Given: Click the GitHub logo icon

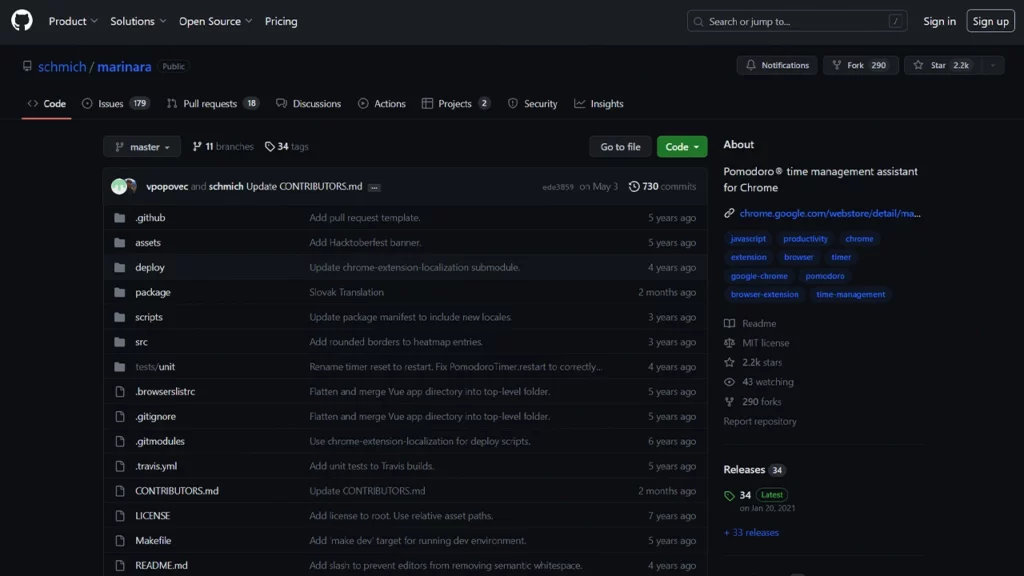Looking at the screenshot, I should point(21,21).
